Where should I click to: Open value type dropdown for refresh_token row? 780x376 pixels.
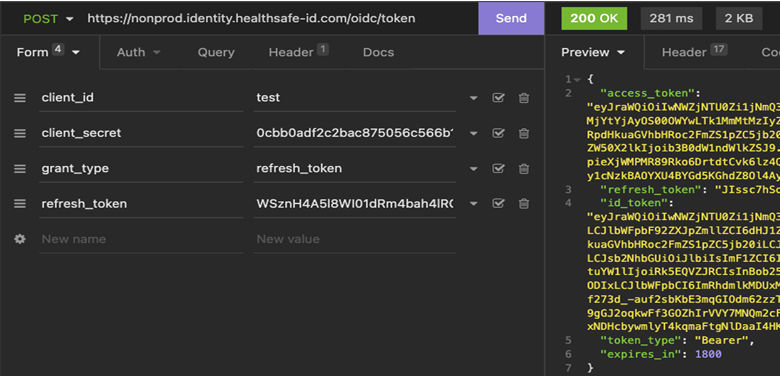pyautogui.click(x=474, y=203)
